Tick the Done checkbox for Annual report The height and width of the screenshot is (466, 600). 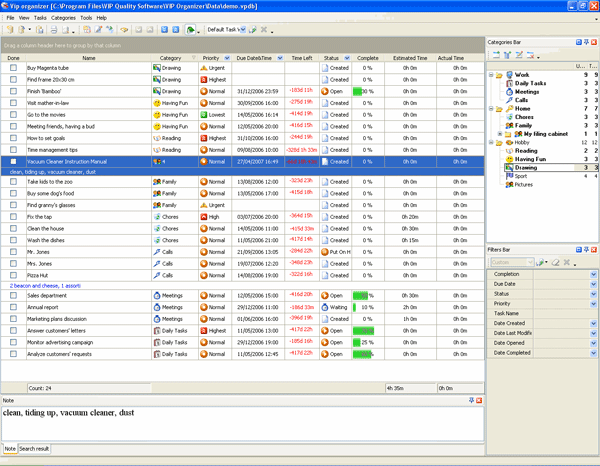[x=13, y=307]
